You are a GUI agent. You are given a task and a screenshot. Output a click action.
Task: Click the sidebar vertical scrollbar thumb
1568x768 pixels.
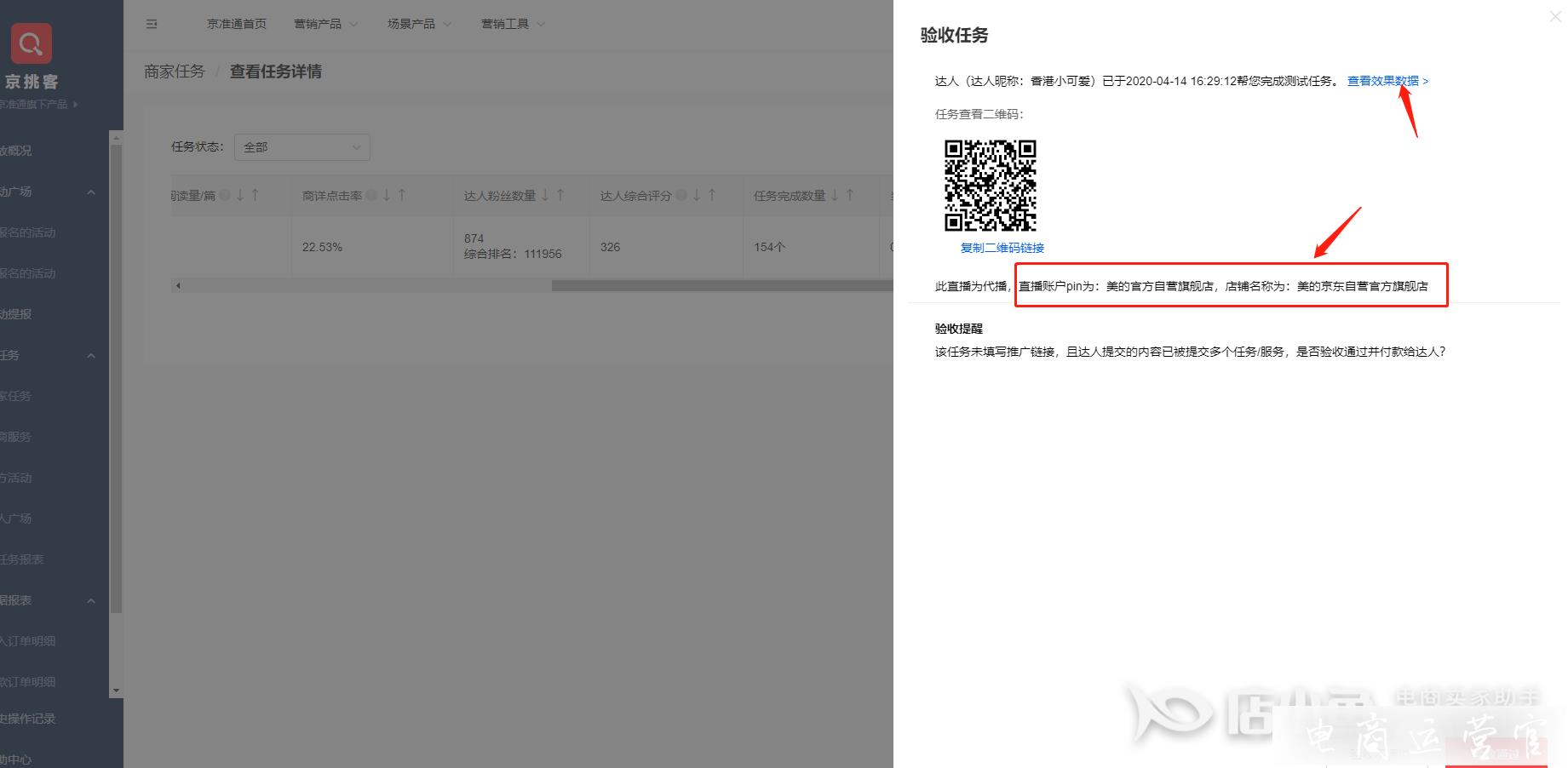click(x=116, y=379)
